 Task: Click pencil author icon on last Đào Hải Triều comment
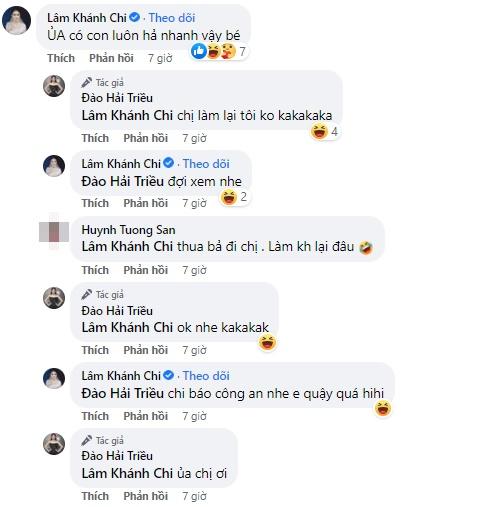click(87, 440)
